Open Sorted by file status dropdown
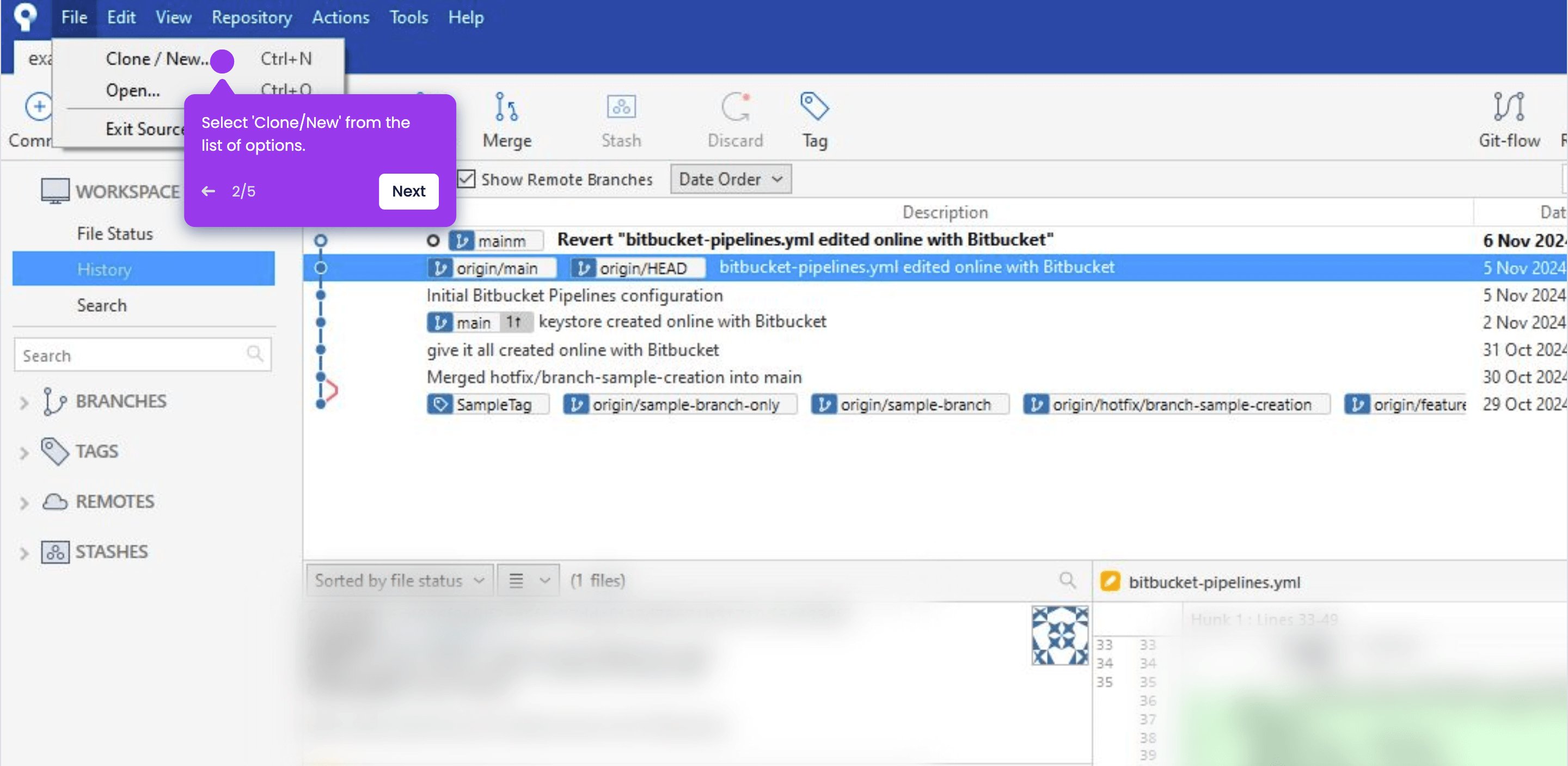The image size is (1568, 766). point(399,580)
